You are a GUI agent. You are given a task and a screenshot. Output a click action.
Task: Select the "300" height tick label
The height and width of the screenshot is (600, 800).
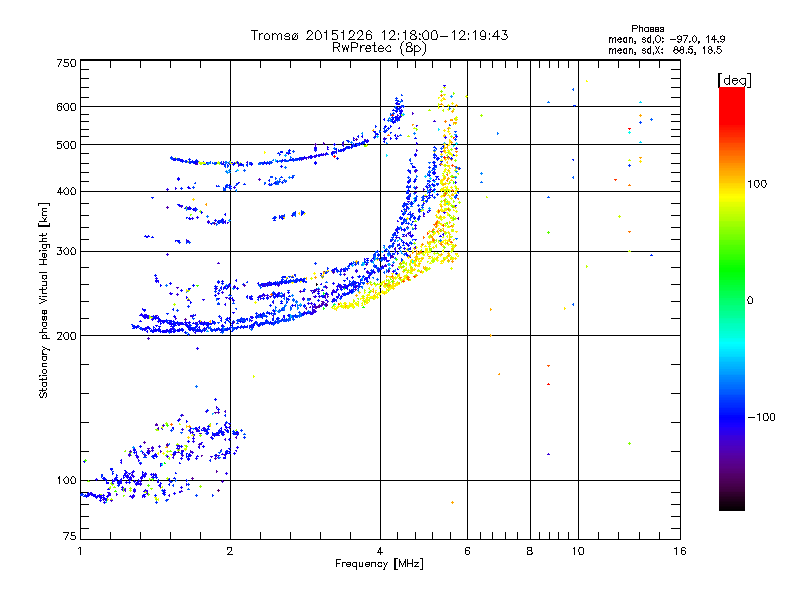[66, 252]
